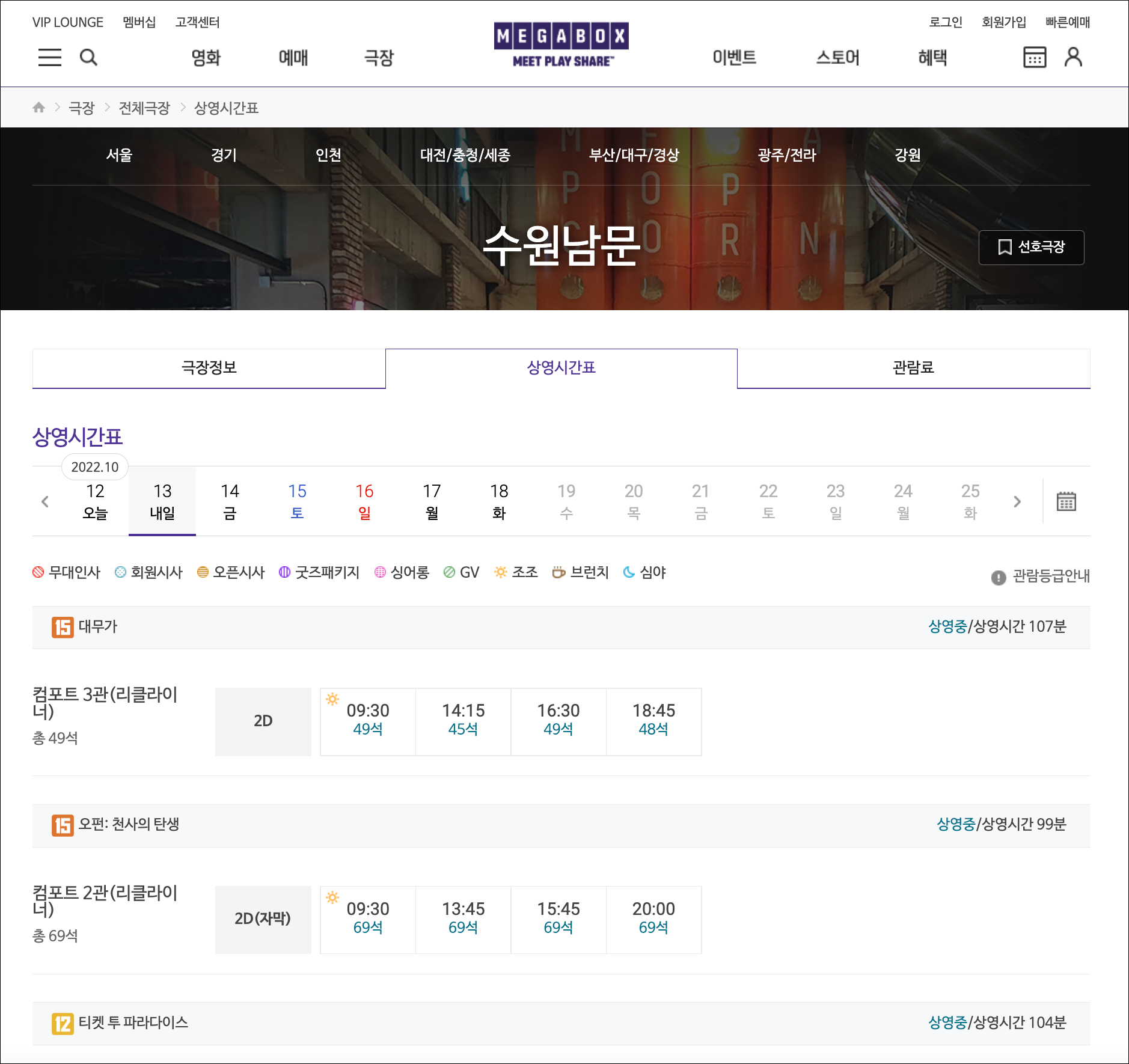
Task: Switch to the 상영시간표 tab
Action: pyautogui.click(x=561, y=368)
